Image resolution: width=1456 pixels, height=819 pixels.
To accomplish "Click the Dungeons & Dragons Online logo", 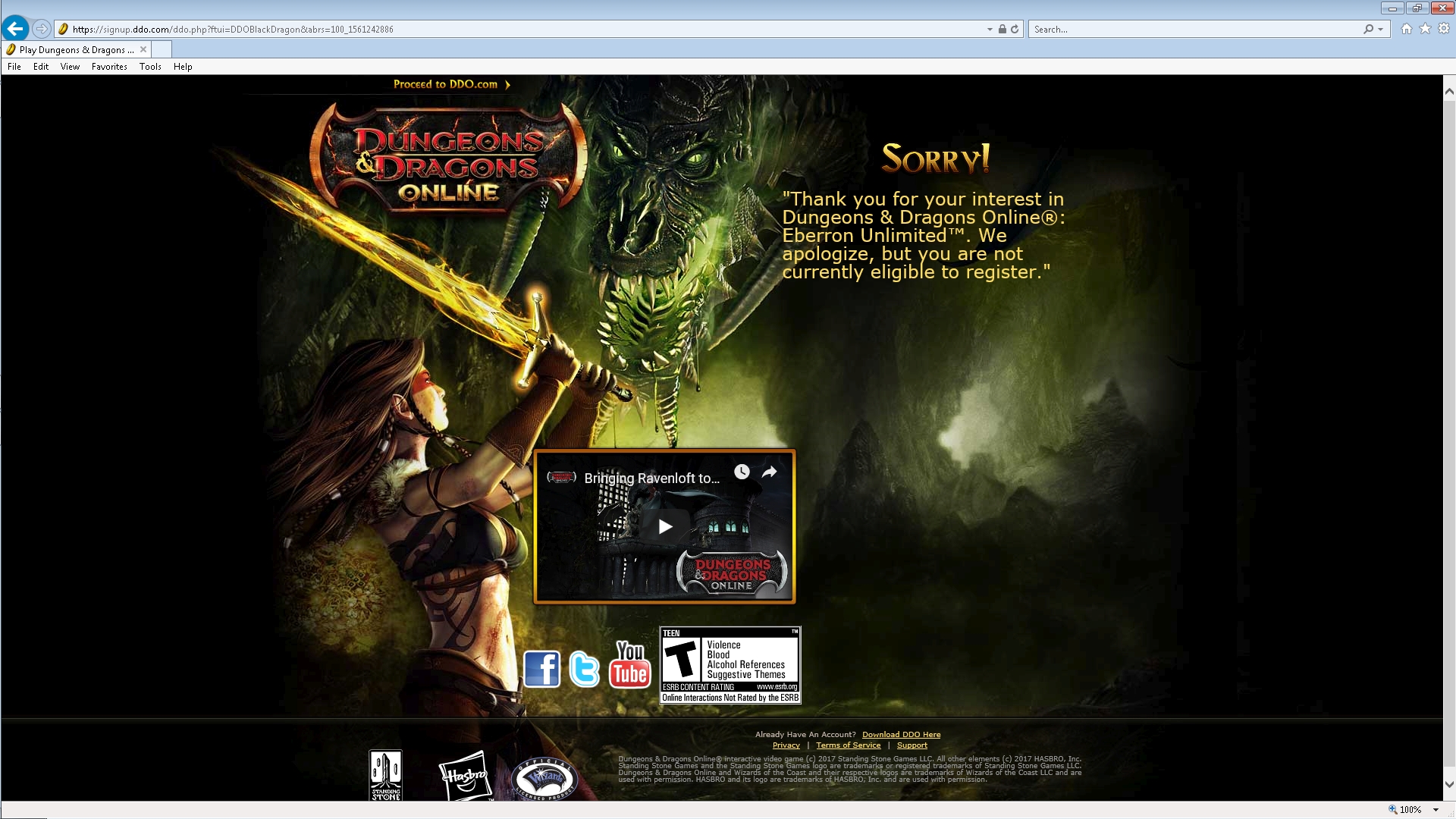I will click(449, 158).
